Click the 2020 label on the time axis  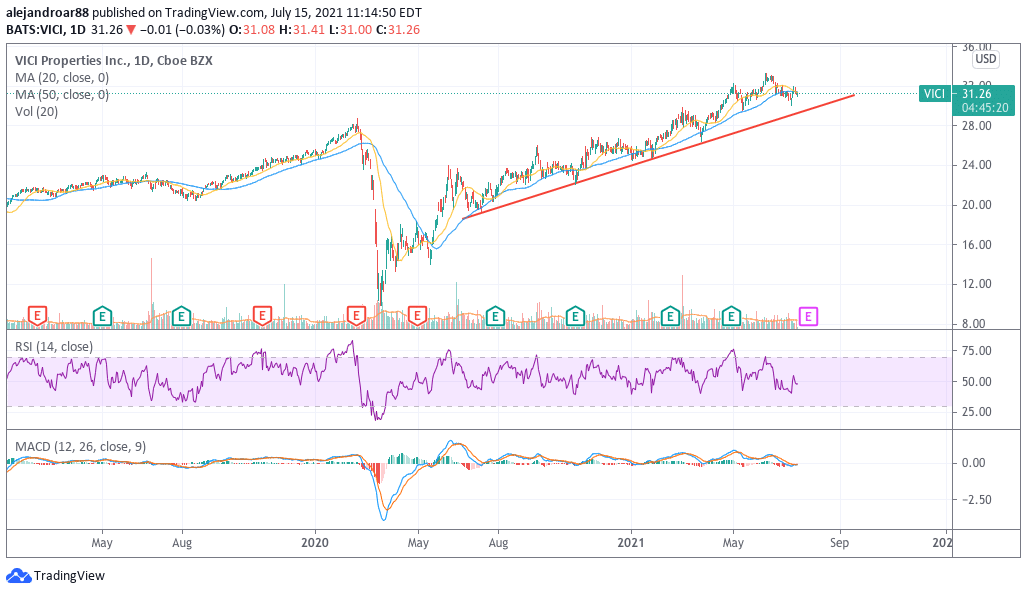pos(315,543)
